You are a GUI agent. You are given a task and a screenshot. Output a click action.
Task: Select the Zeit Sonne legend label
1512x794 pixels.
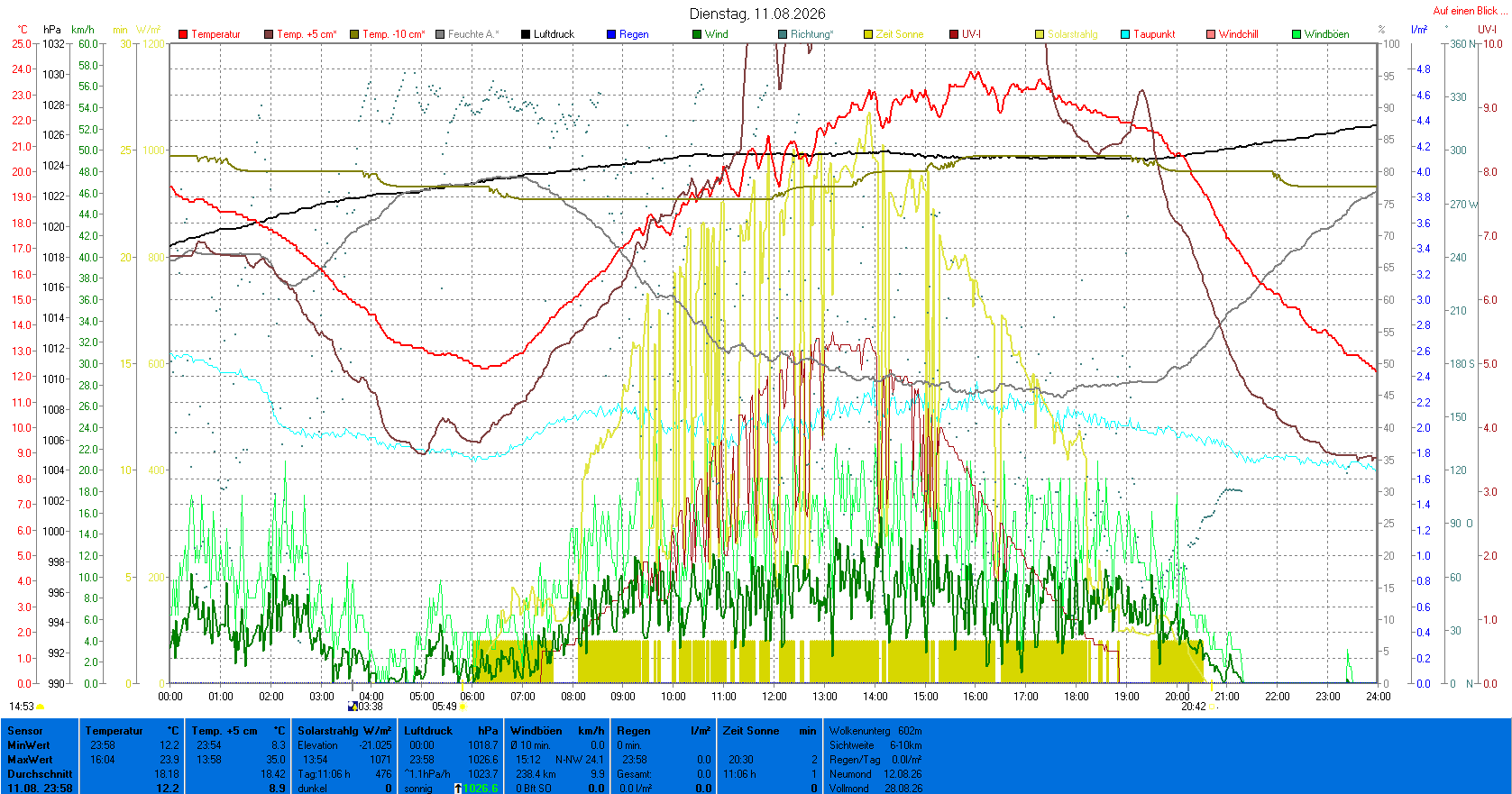[x=900, y=34]
